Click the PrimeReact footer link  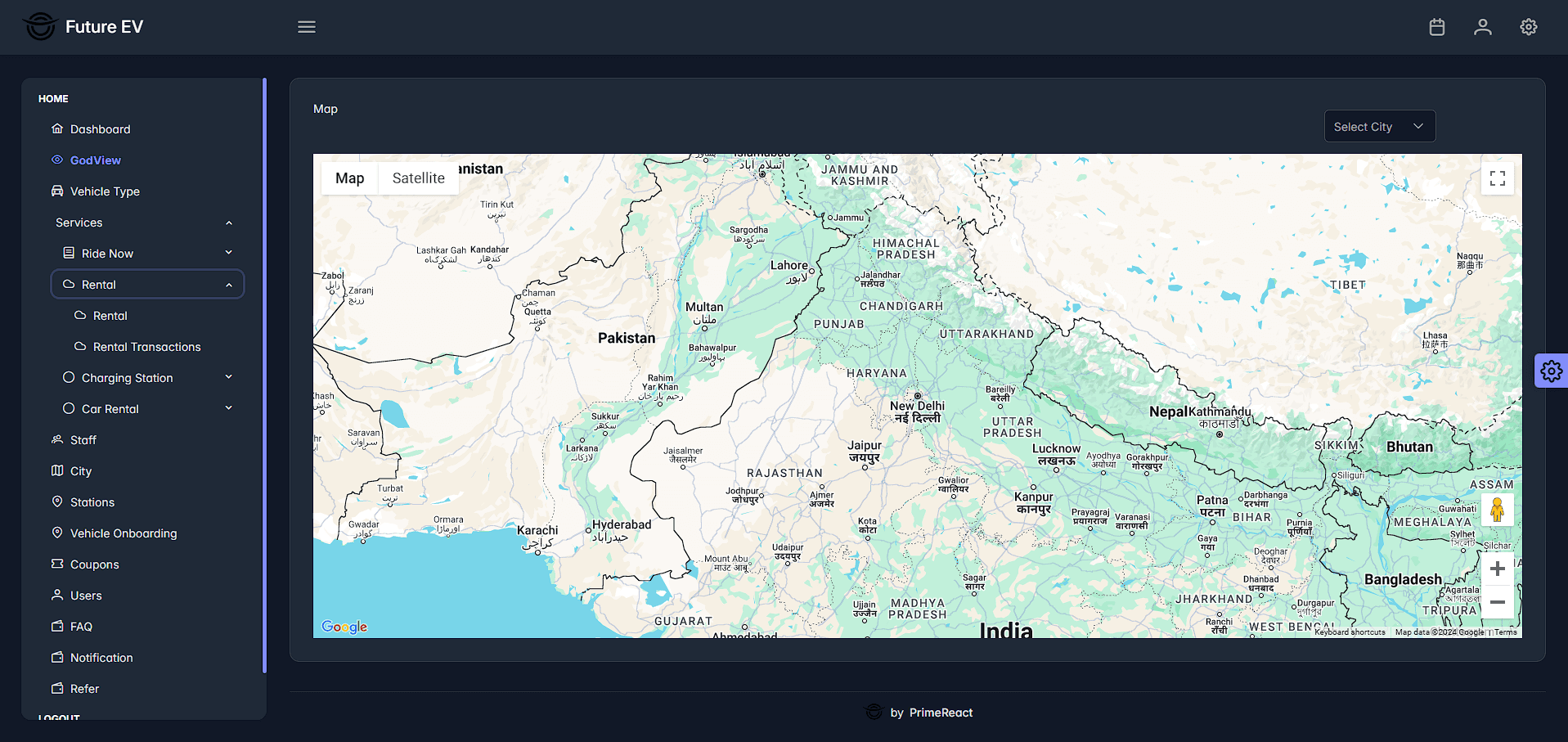point(941,713)
